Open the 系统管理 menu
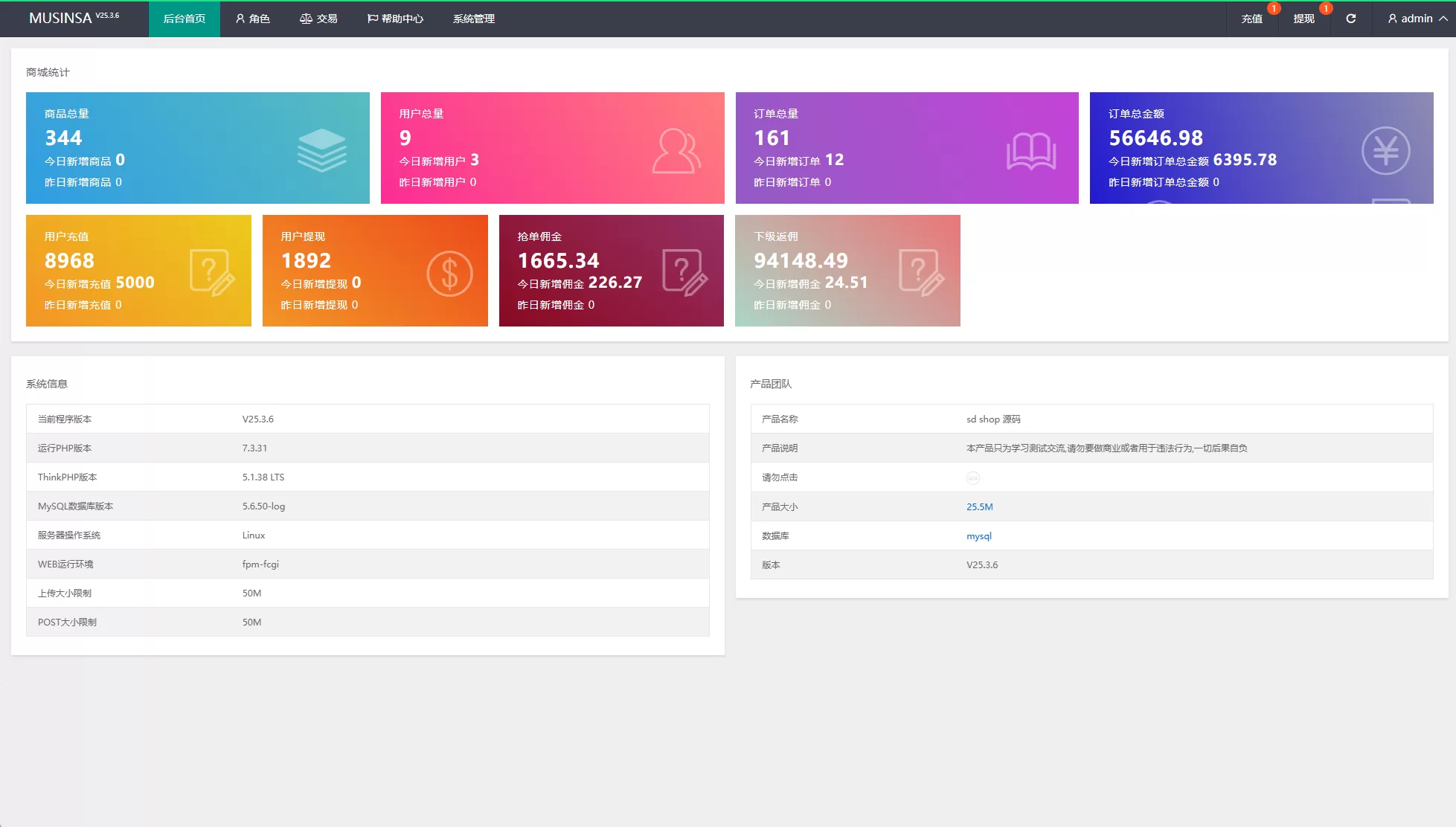This screenshot has height=827, width=1456. point(473,19)
